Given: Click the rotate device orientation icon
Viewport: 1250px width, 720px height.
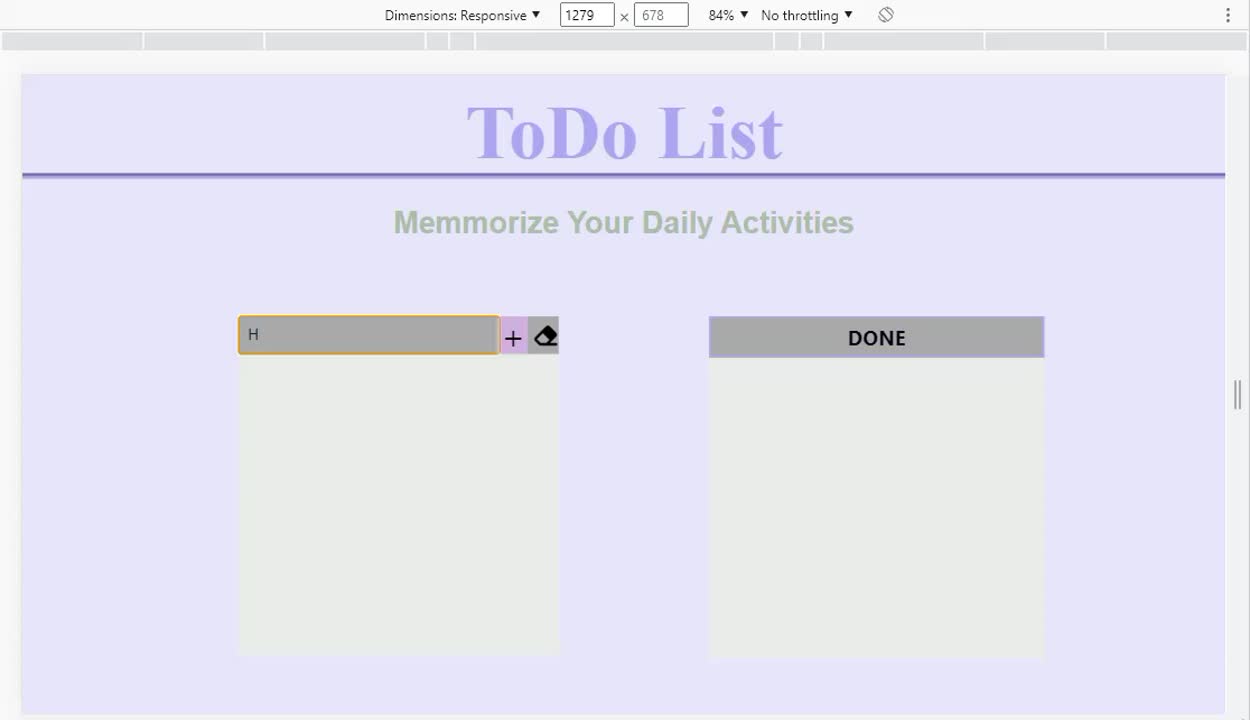Looking at the screenshot, I should [x=885, y=15].
